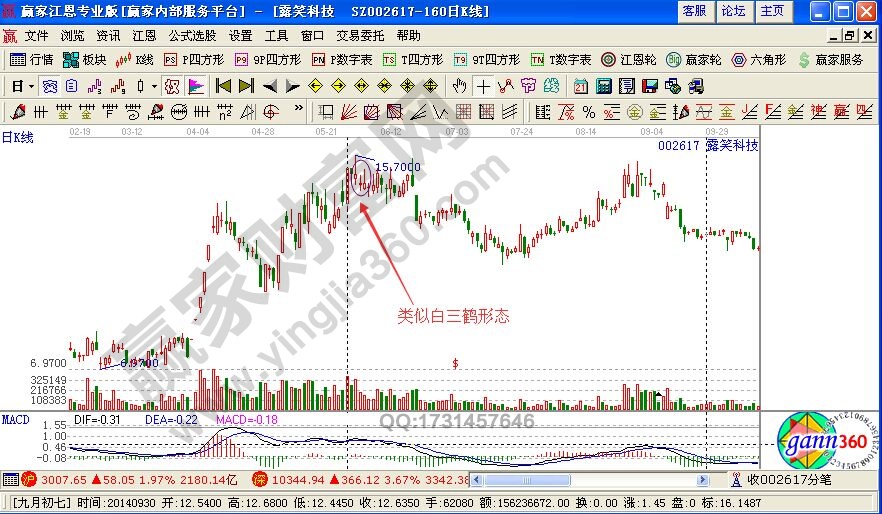
Task: Expand the 日 period dropdown arrow
Action: coord(32,85)
